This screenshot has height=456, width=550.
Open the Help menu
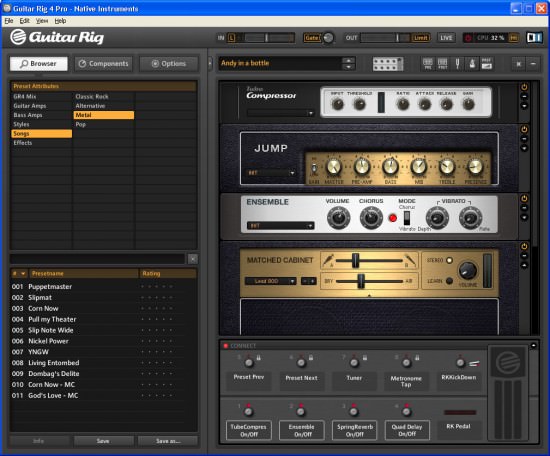click(x=60, y=21)
